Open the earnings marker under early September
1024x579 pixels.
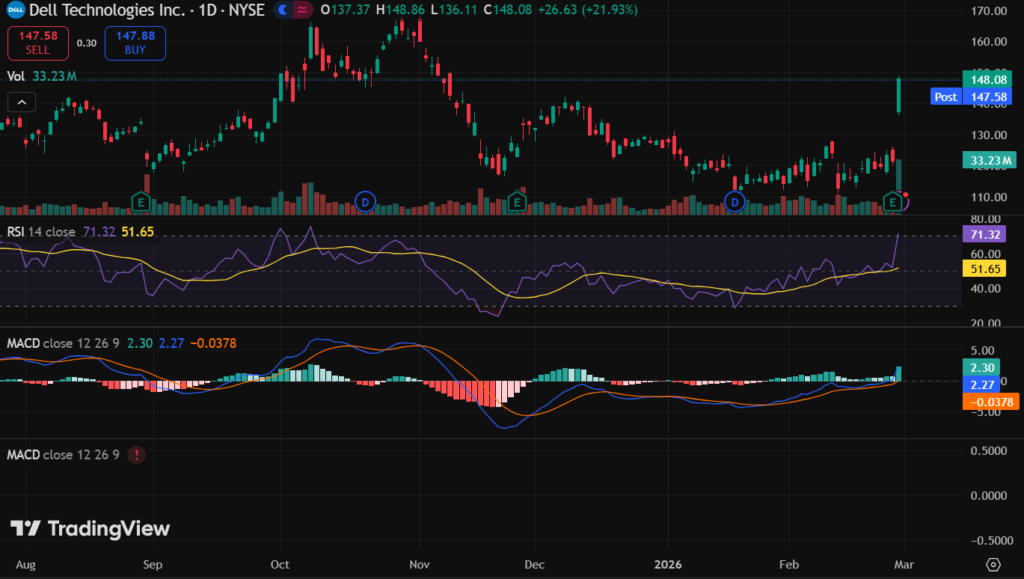[x=143, y=203]
